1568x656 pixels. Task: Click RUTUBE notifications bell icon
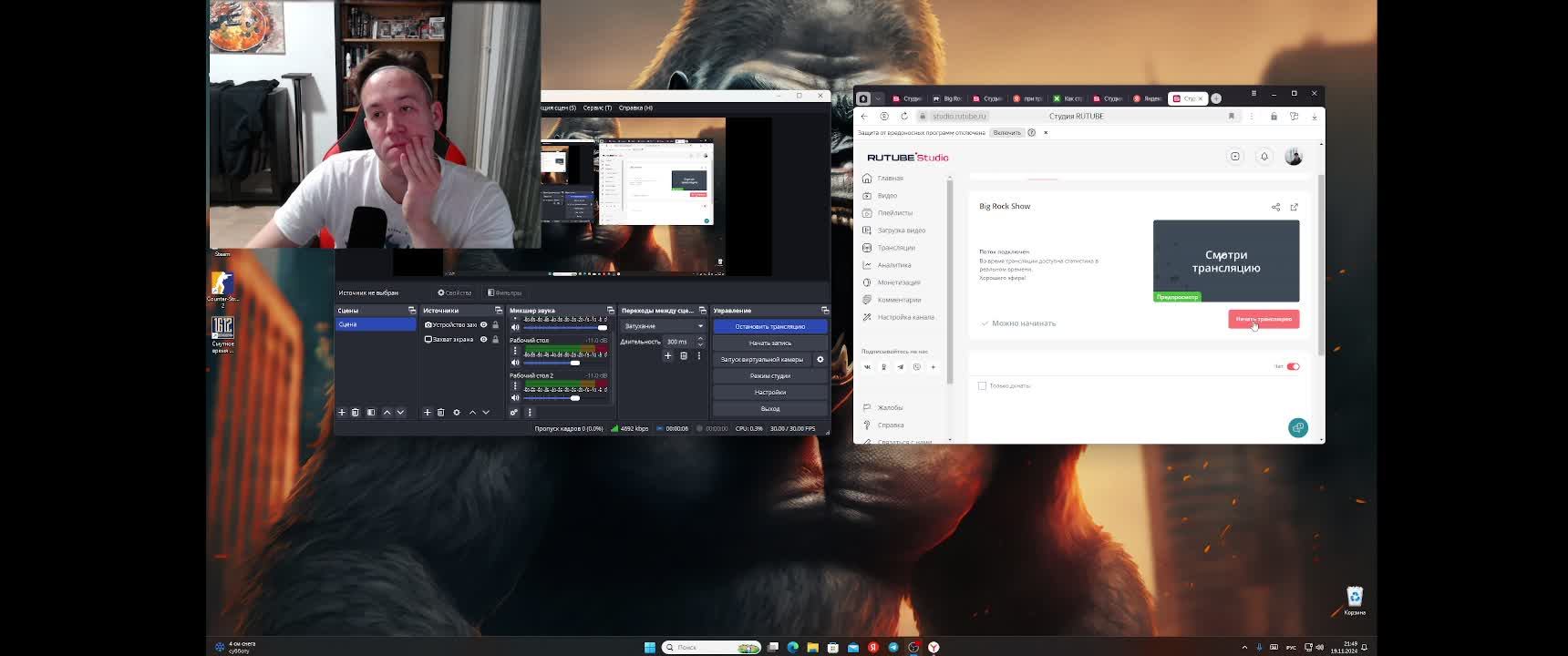pos(1264,157)
